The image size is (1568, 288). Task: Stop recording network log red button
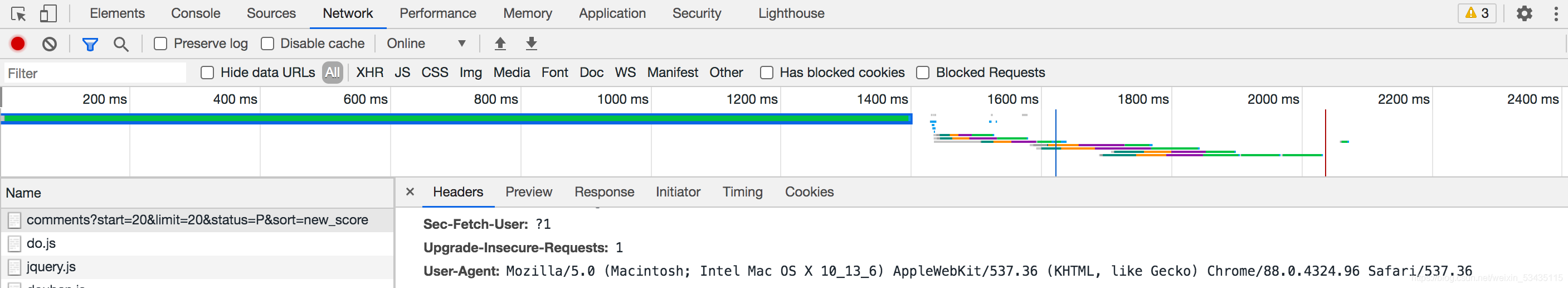(x=18, y=44)
